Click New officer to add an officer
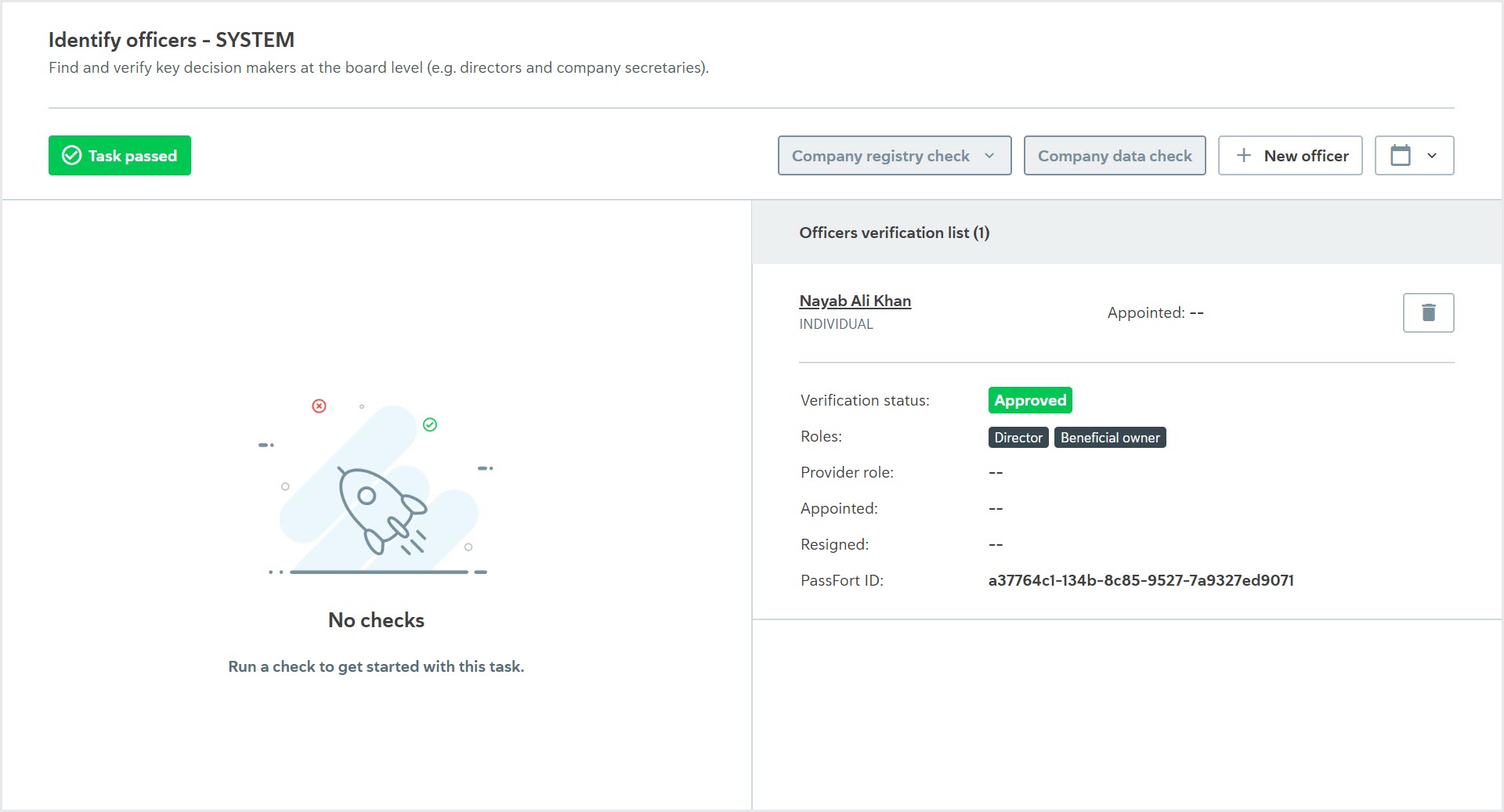This screenshot has width=1504, height=812. 1290,155
